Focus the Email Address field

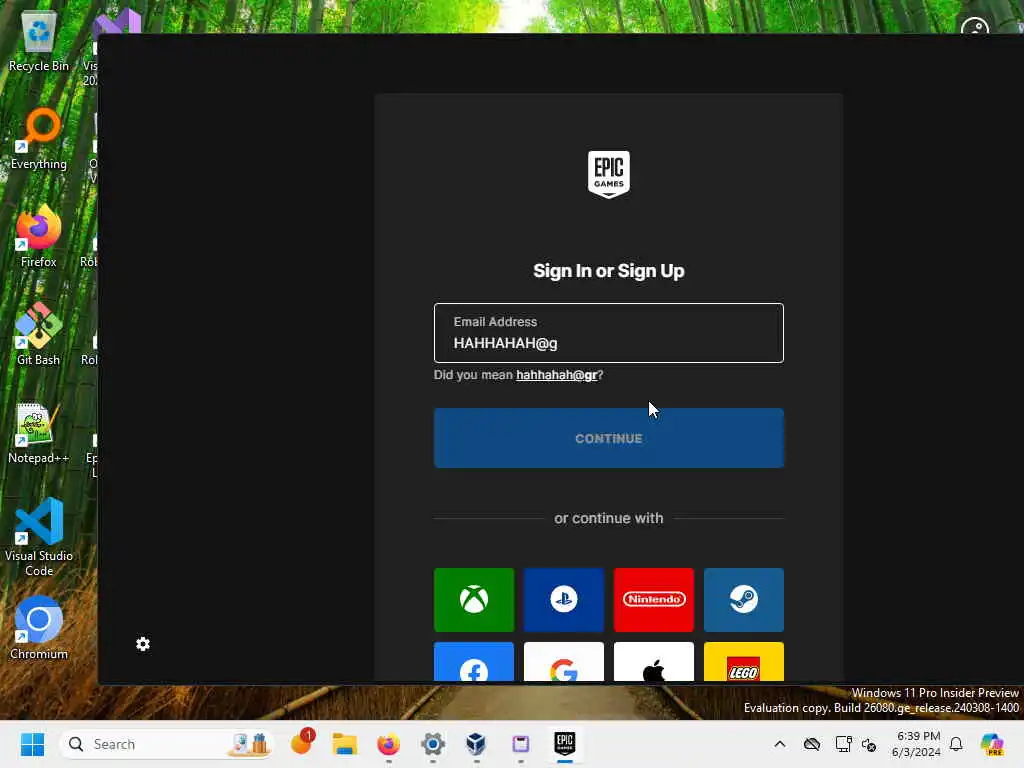point(609,333)
